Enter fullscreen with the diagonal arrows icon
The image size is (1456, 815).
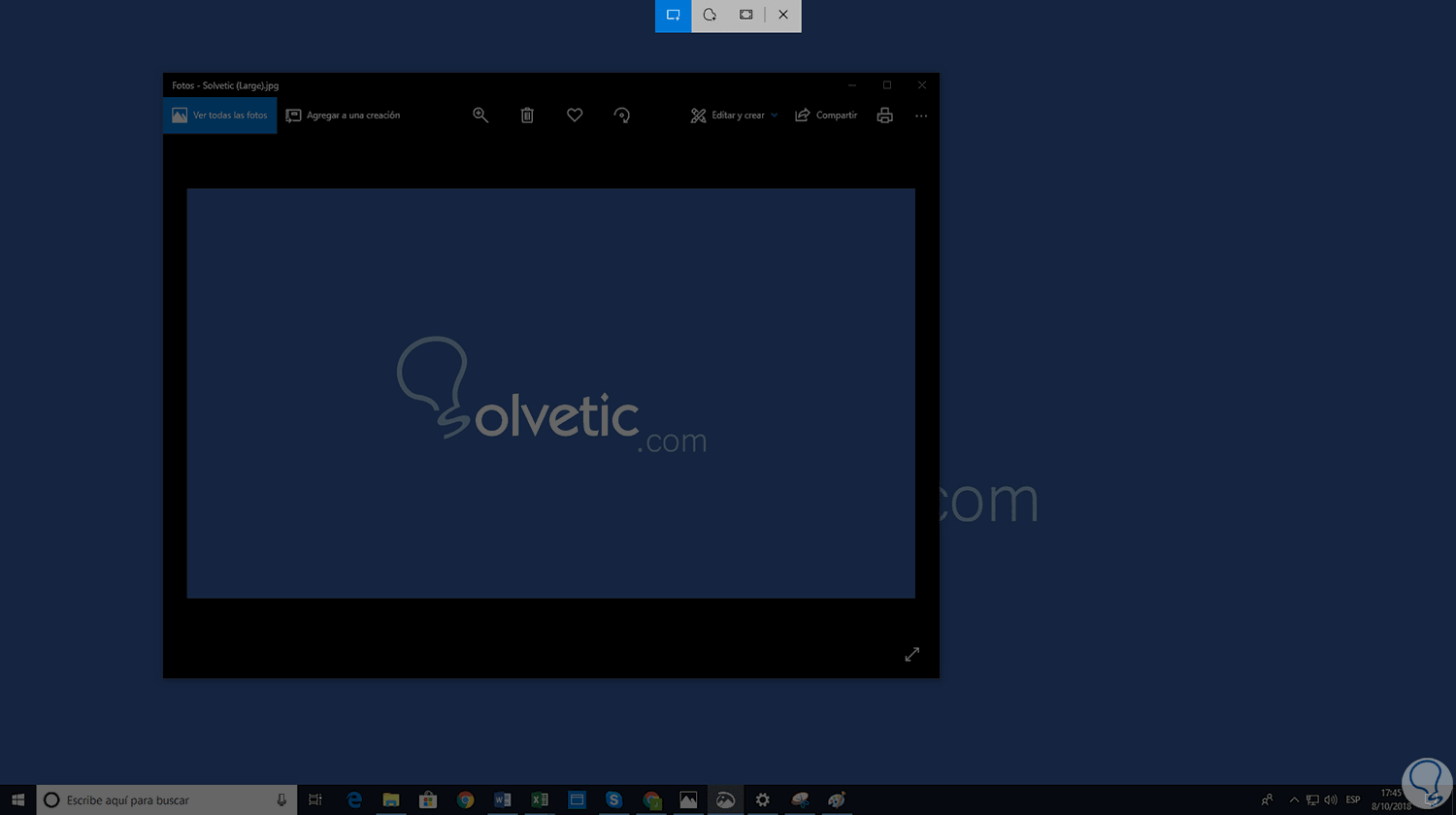(912, 655)
